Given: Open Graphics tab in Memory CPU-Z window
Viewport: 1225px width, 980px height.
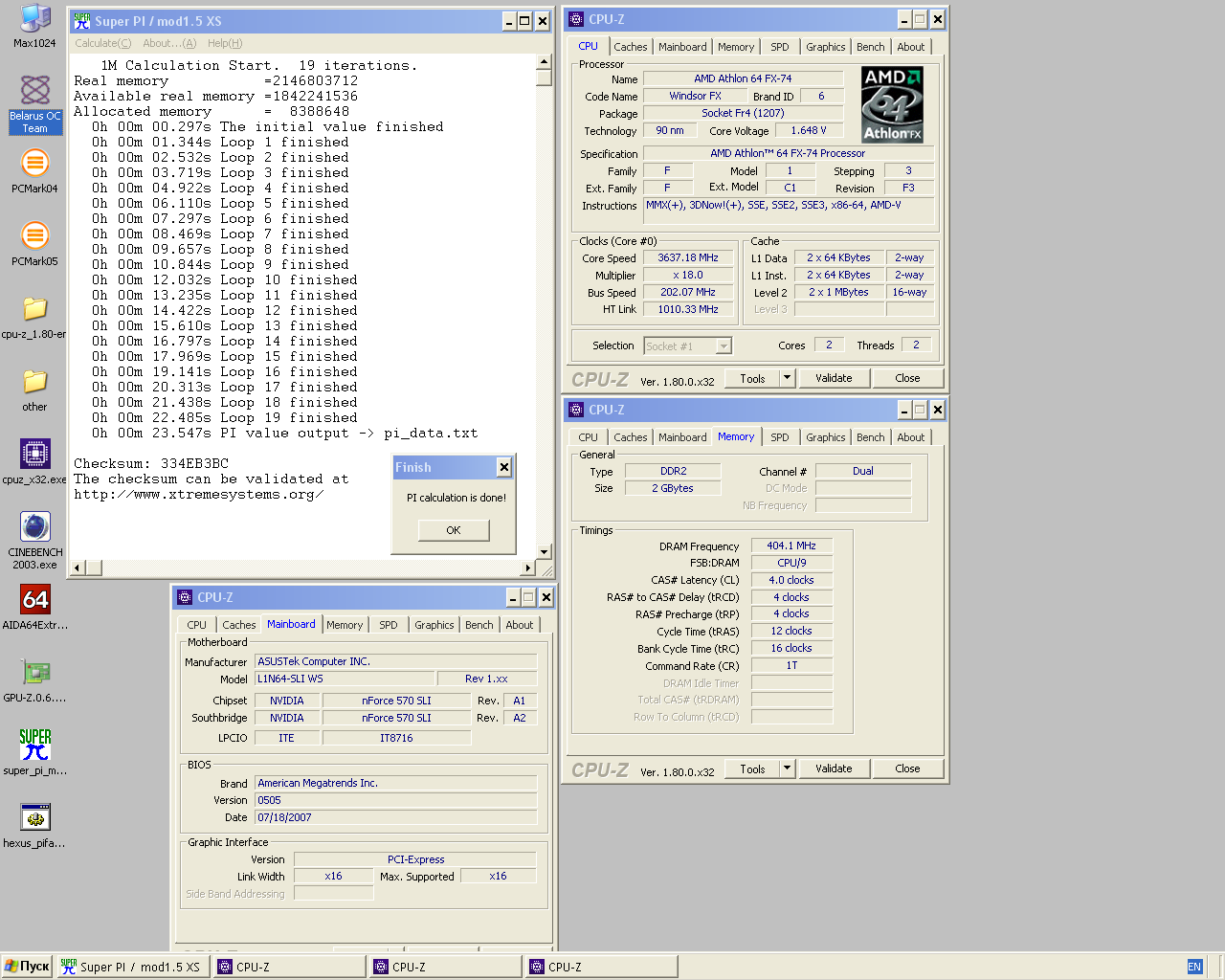Looking at the screenshot, I should [x=826, y=437].
